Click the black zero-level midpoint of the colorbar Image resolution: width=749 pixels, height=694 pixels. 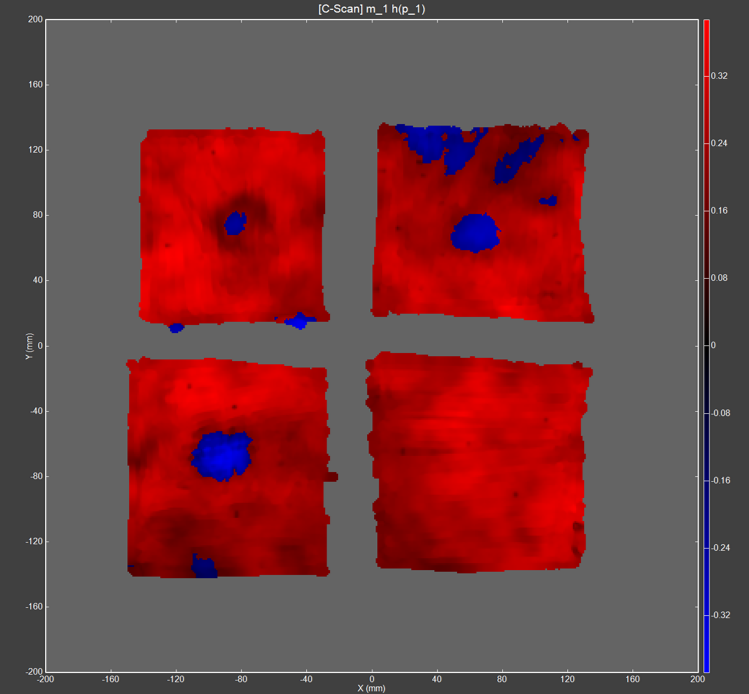[x=706, y=345]
